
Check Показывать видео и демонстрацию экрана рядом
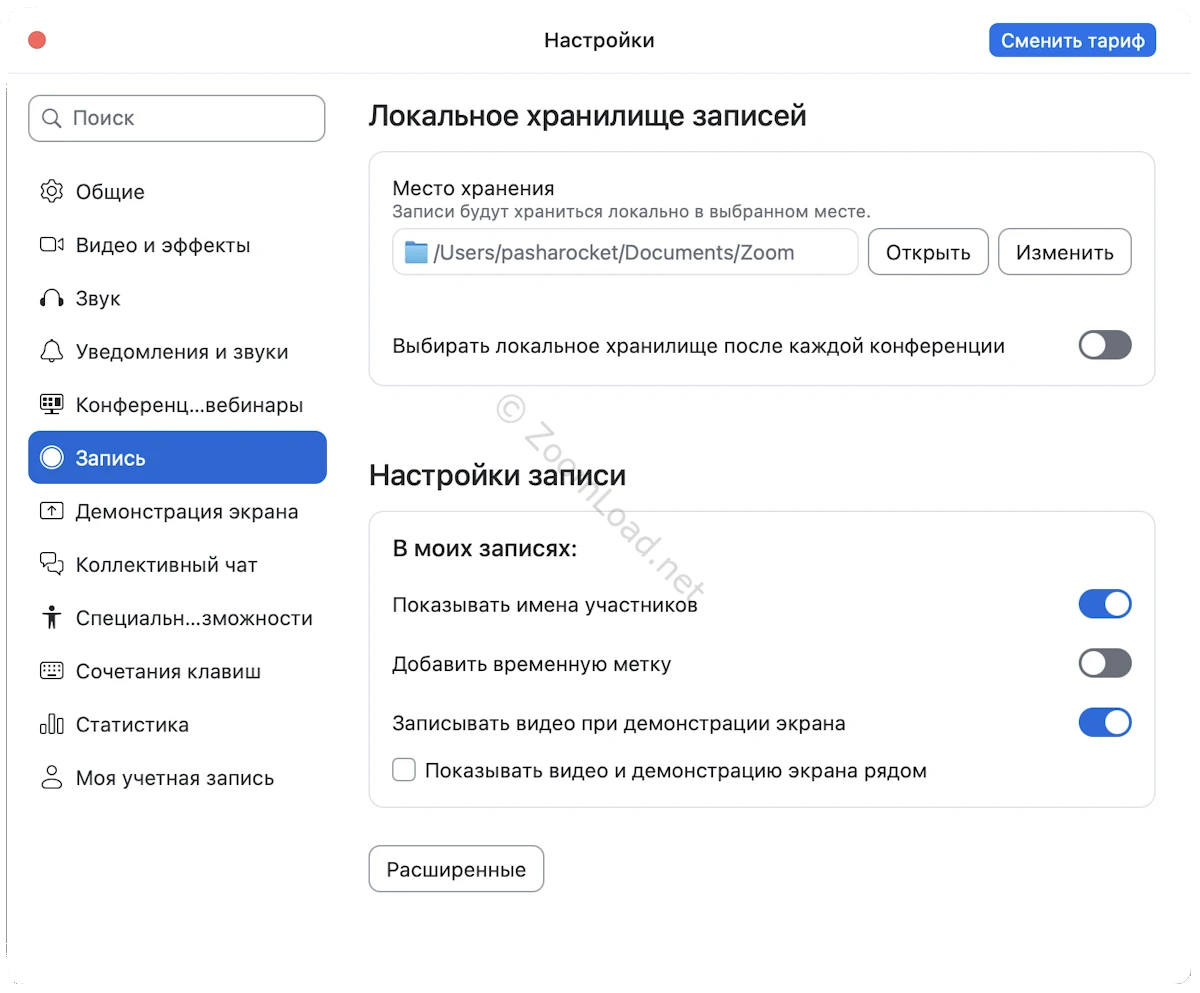tap(404, 770)
